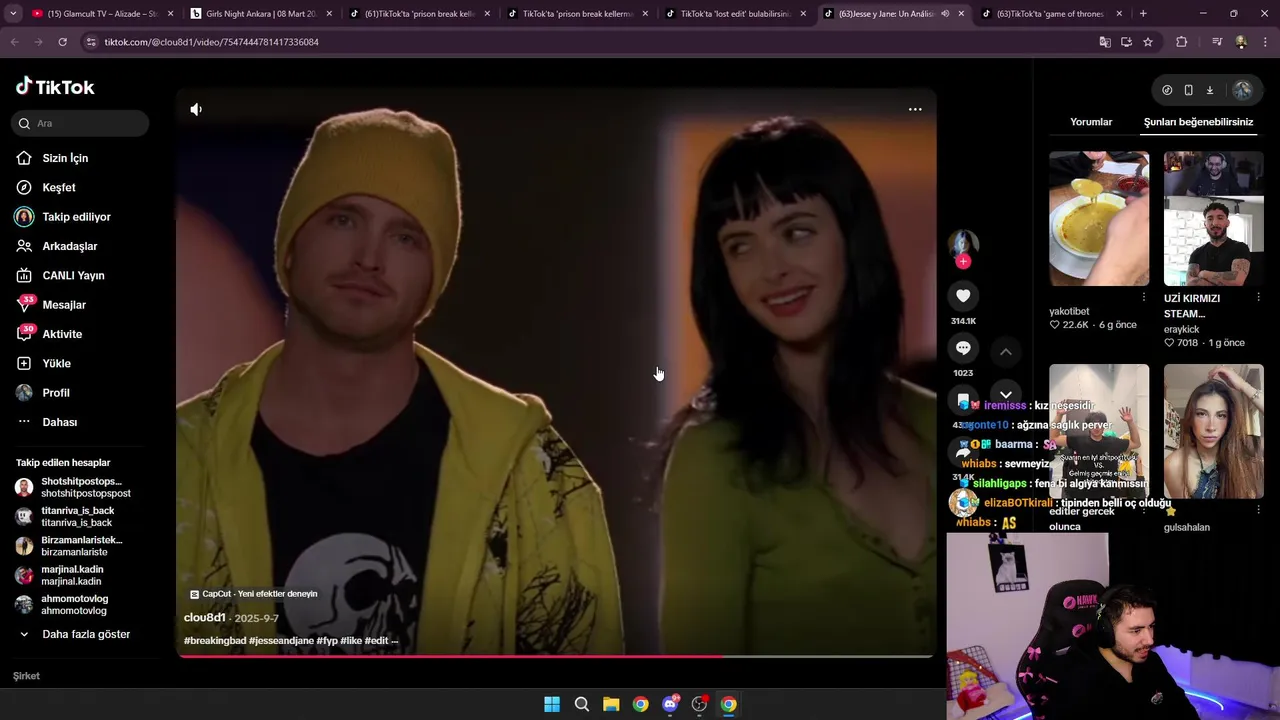This screenshot has height=720, width=1280.
Task: Go to previous video with up chevron
Action: coord(1006,352)
